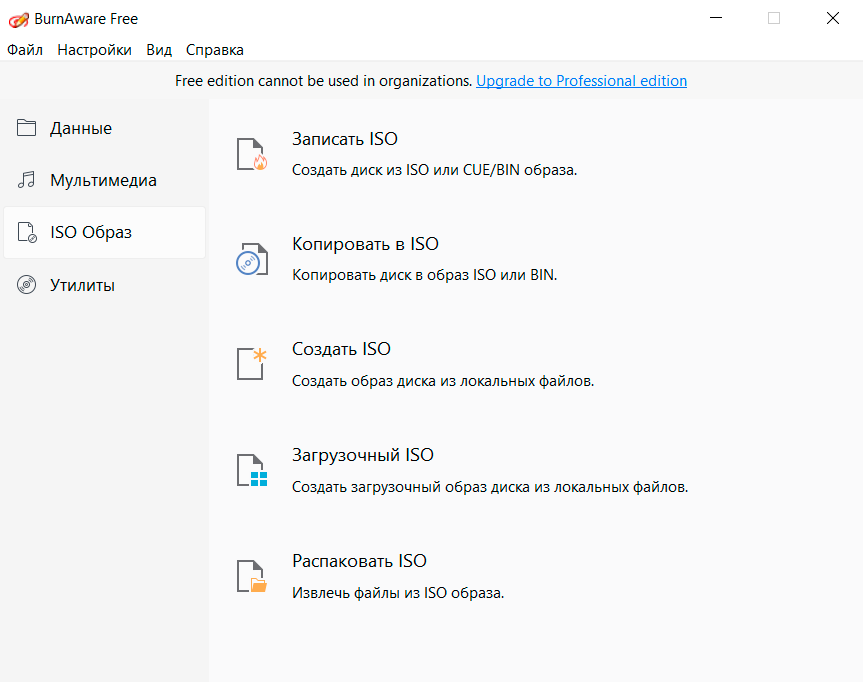Image resolution: width=863 pixels, height=682 pixels.
Task: Click the Утилиты disc icon in sidebar
Action: [26, 285]
